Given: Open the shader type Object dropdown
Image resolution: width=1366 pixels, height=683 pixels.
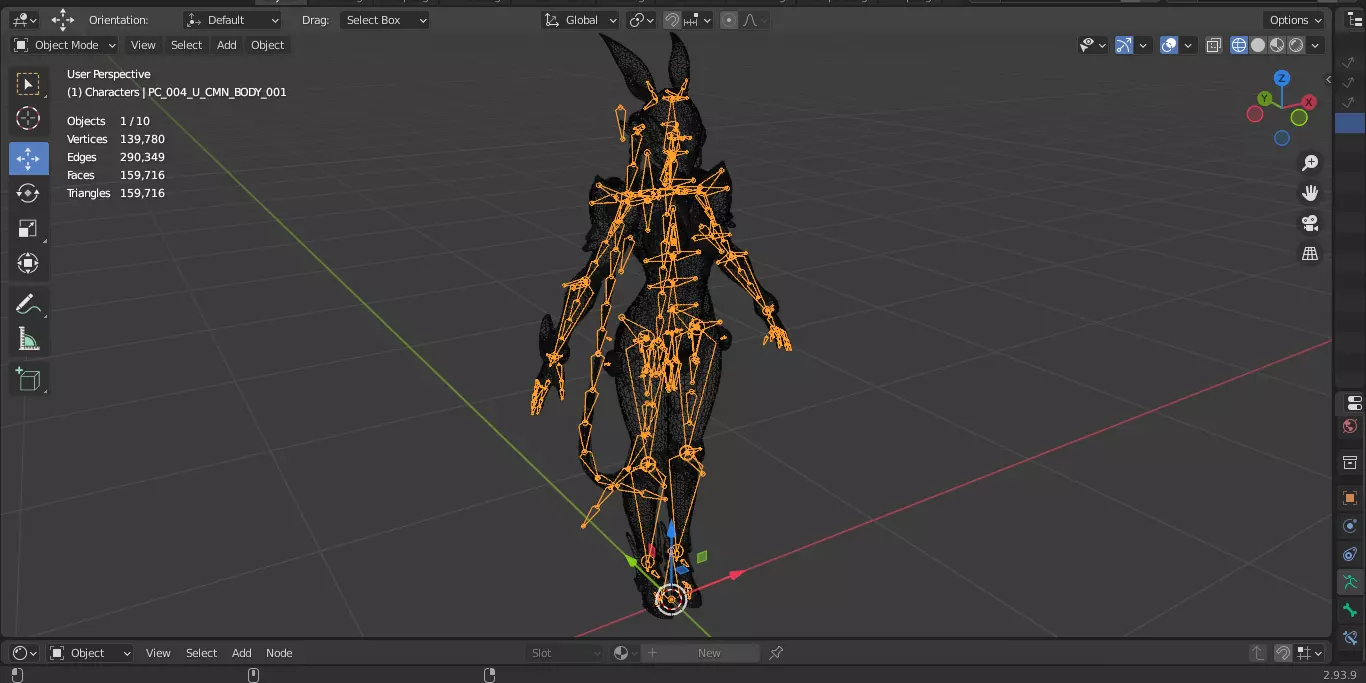Looking at the screenshot, I should [x=90, y=653].
